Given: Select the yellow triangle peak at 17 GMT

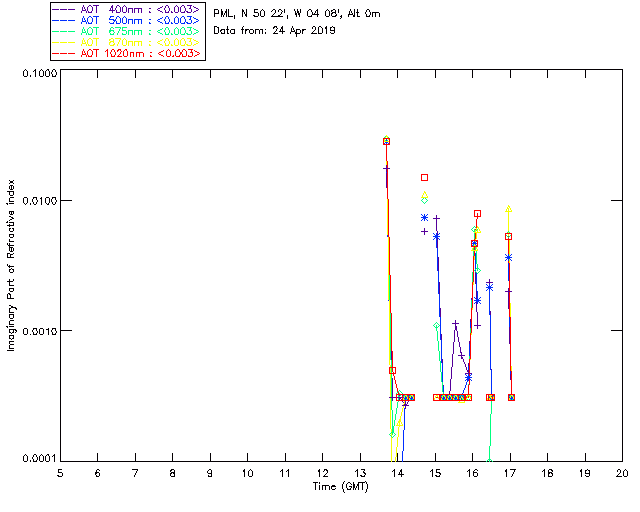Looking at the screenshot, I should 509,209.
